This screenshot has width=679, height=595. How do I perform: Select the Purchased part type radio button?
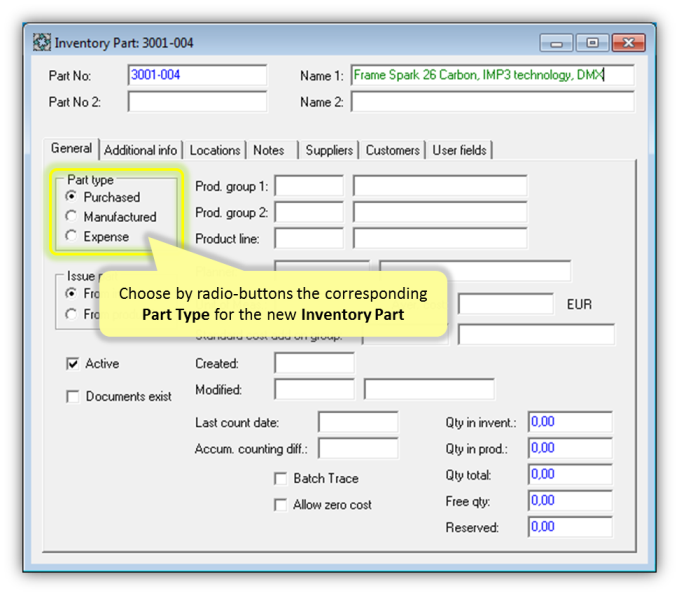pyautogui.click(x=71, y=197)
